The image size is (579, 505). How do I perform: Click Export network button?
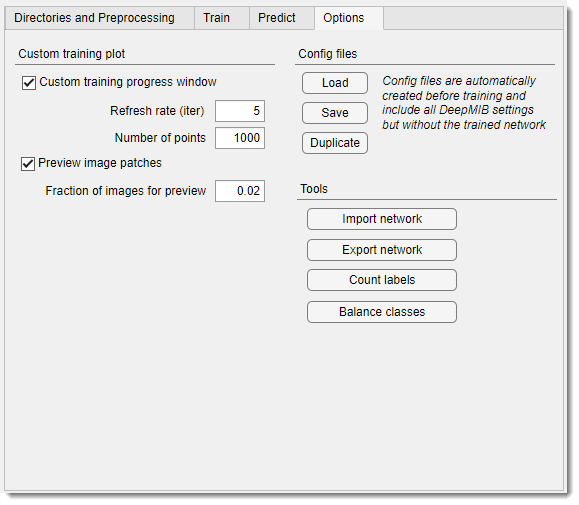click(382, 250)
